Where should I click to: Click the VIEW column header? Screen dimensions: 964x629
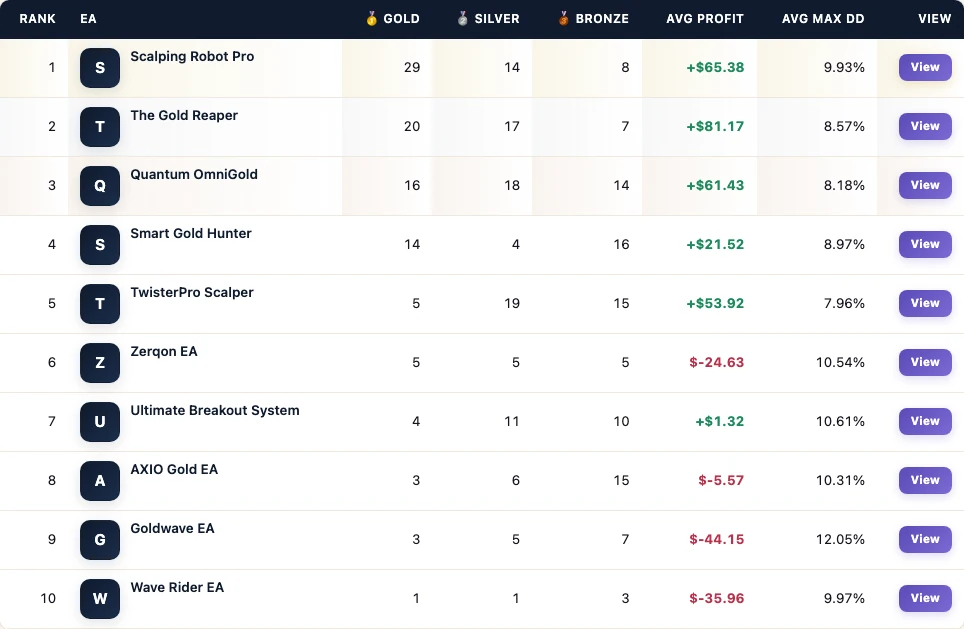[x=934, y=18]
